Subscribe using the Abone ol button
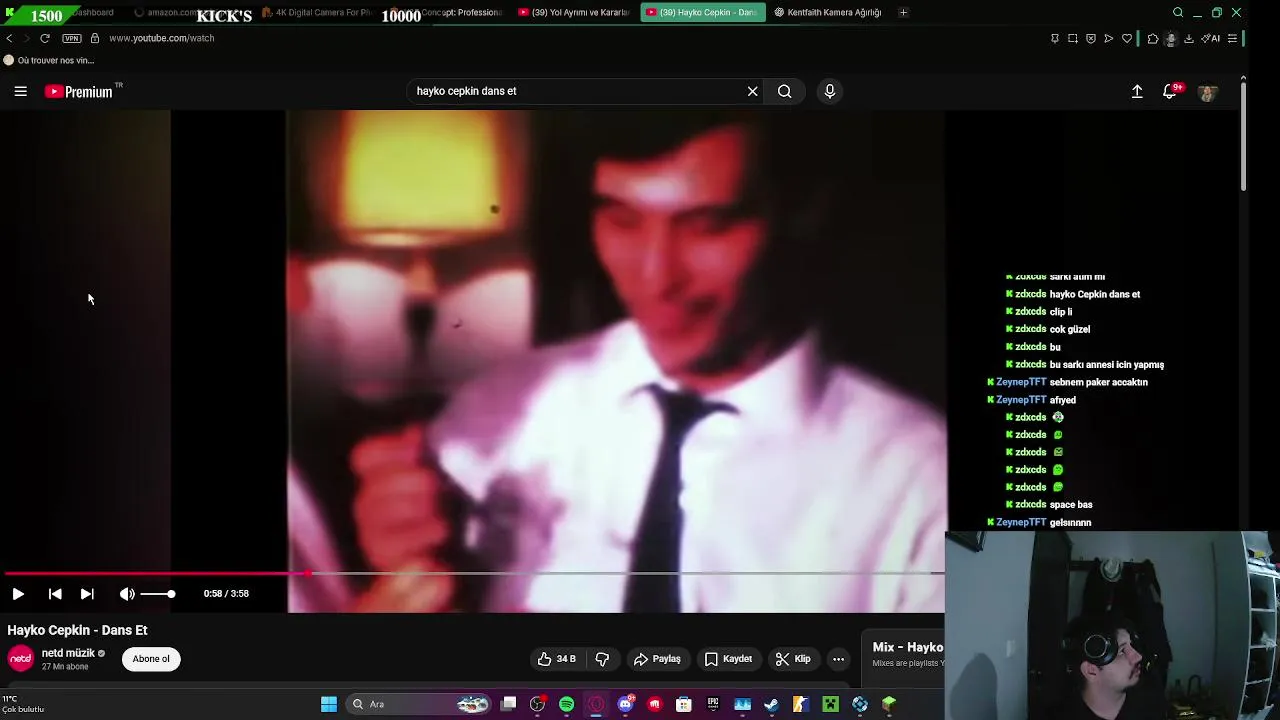Image resolution: width=1280 pixels, height=720 pixels. [151, 659]
